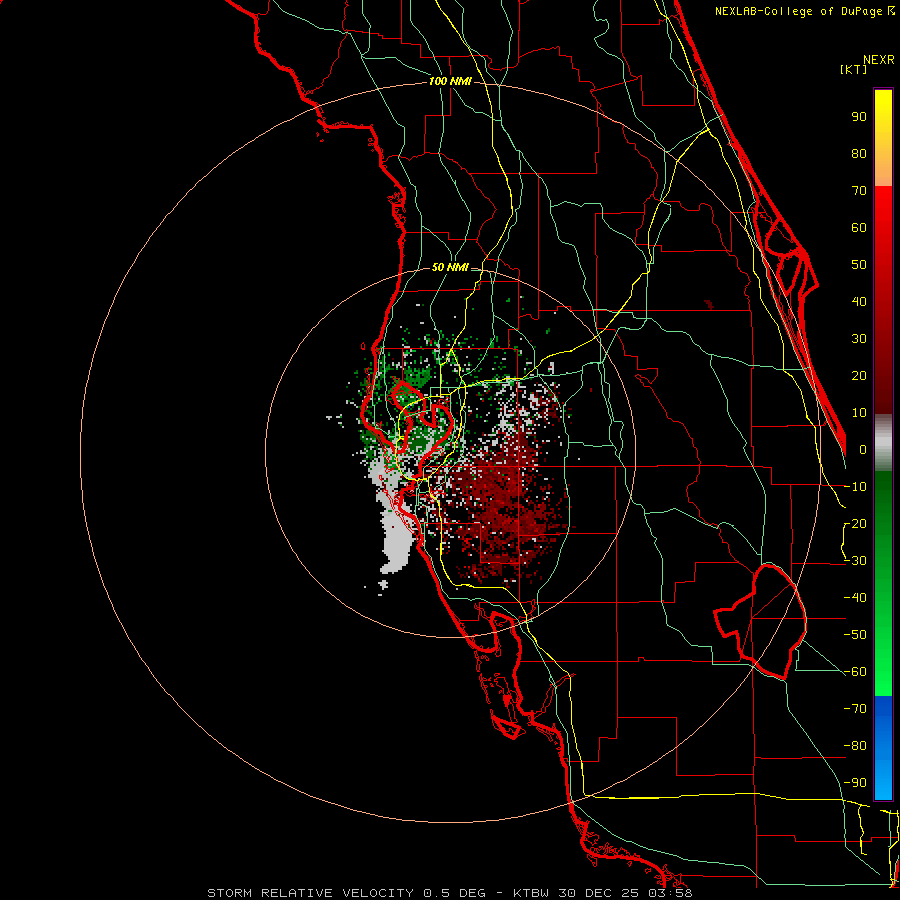The width and height of the screenshot is (900, 900).
Task: Click the 03:58 timestamp in the caption
Action: (x=670, y=893)
